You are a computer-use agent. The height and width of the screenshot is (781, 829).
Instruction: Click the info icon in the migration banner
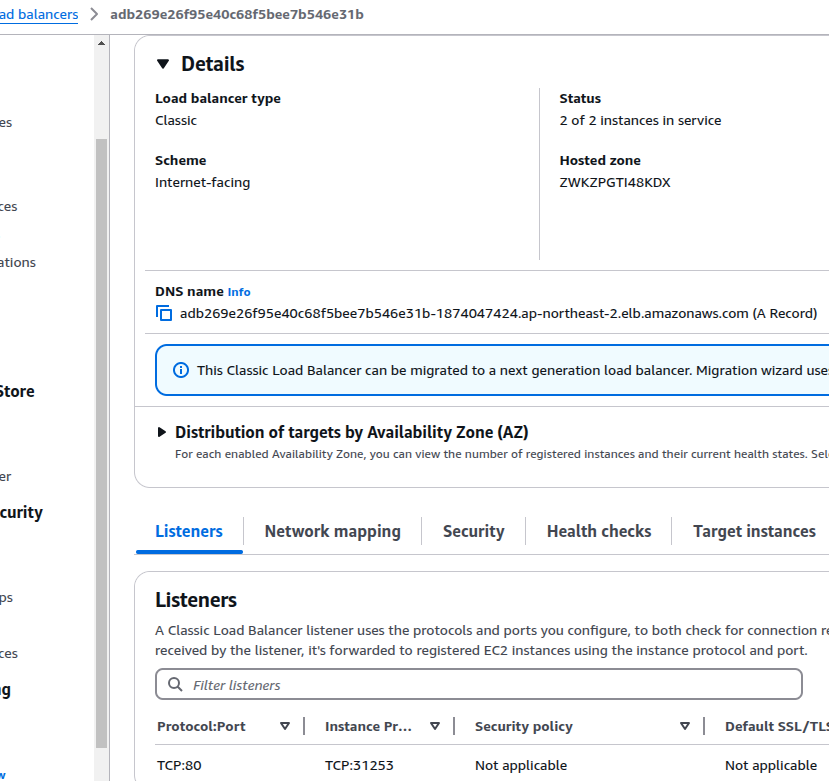181,370
